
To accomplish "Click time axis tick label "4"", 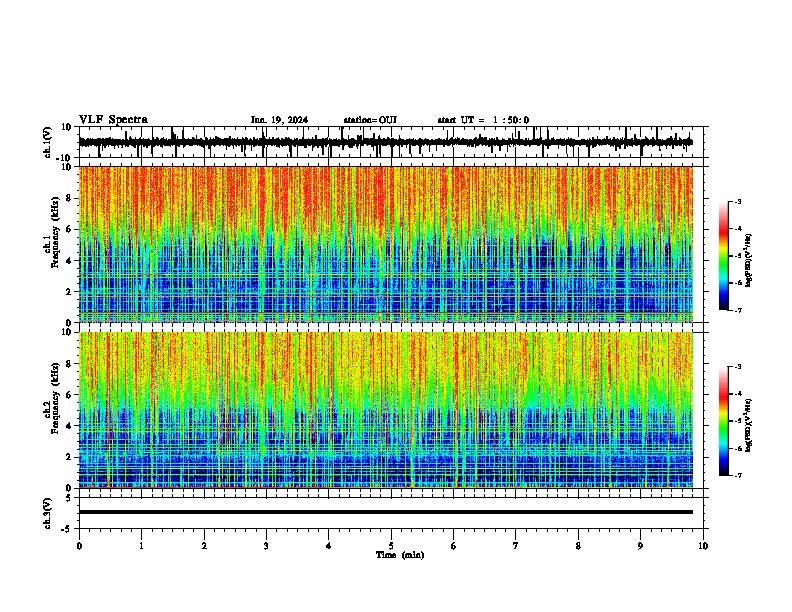I will [x=329, y=546].
